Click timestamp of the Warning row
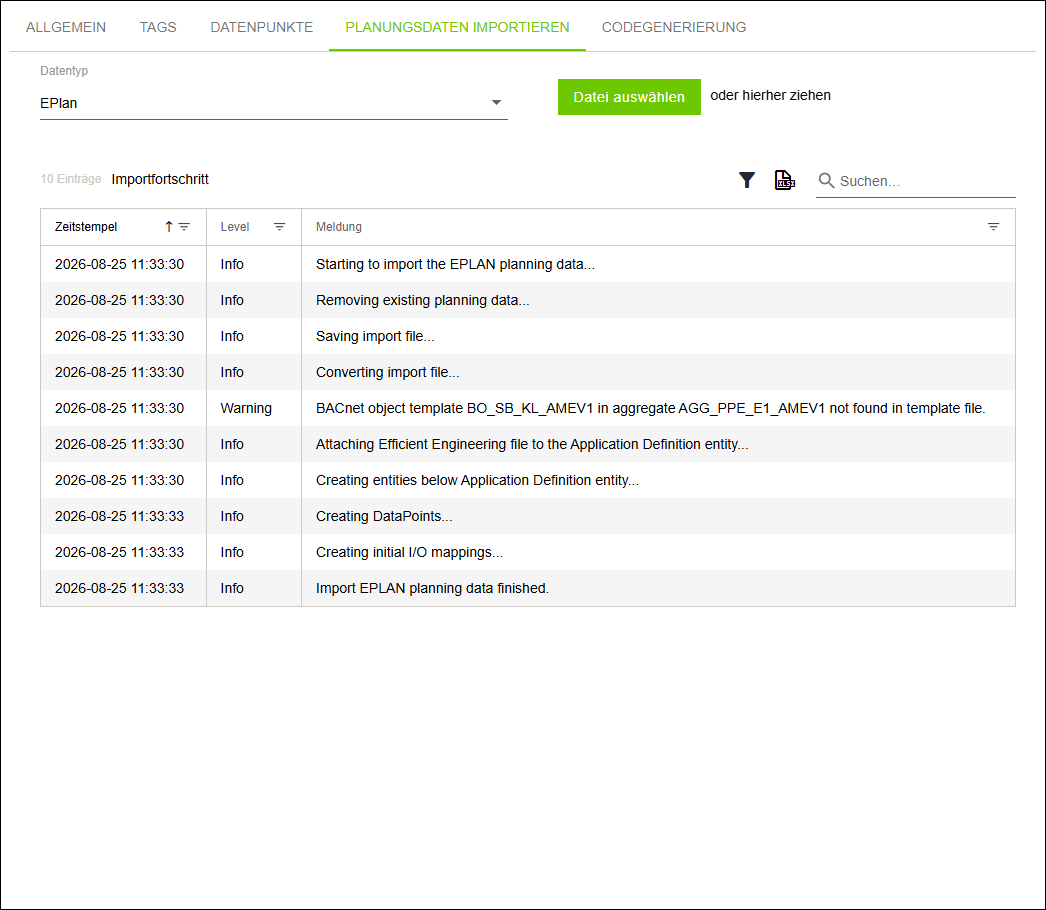Viewport: 1046px width, 910px height. tap(119, 408)
